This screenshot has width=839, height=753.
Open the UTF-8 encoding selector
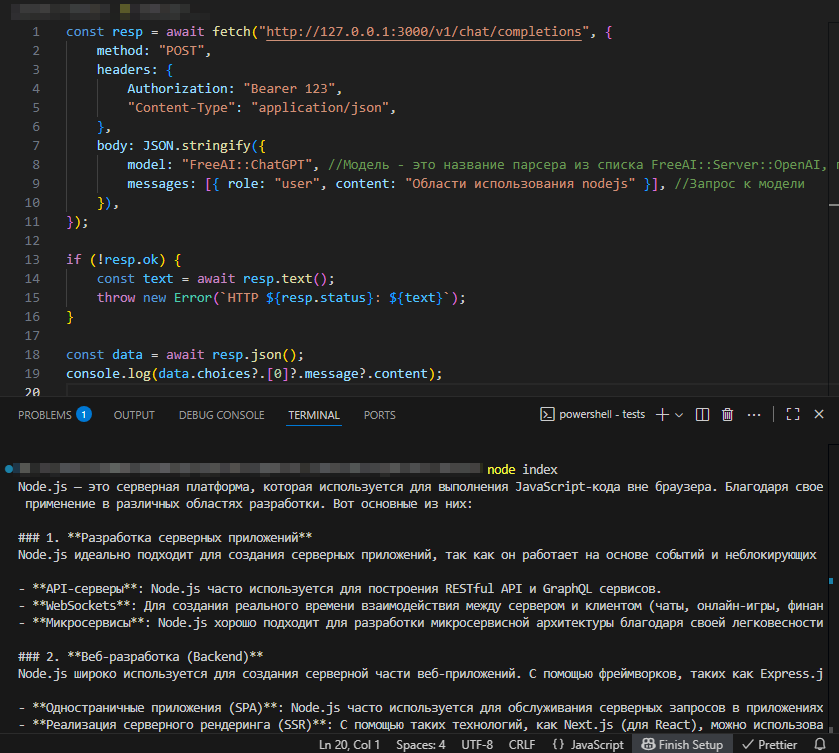(477, 744)
